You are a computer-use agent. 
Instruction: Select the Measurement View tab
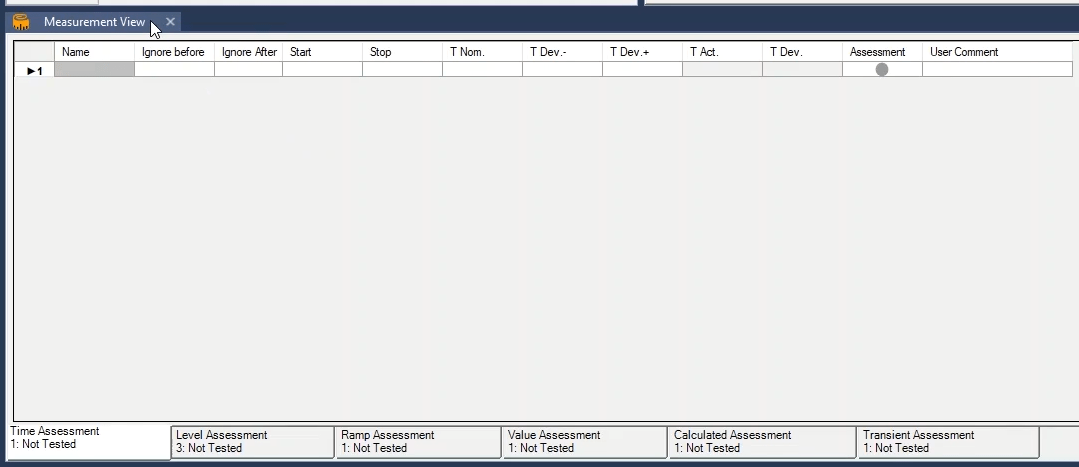pyautogui.click(x=94, y=22)
